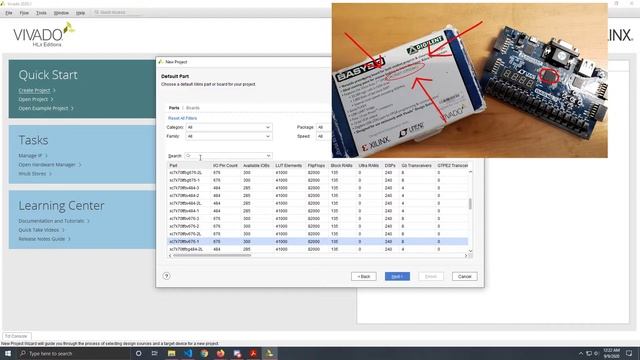Click the Manage IP link

[x=30, y=156]
